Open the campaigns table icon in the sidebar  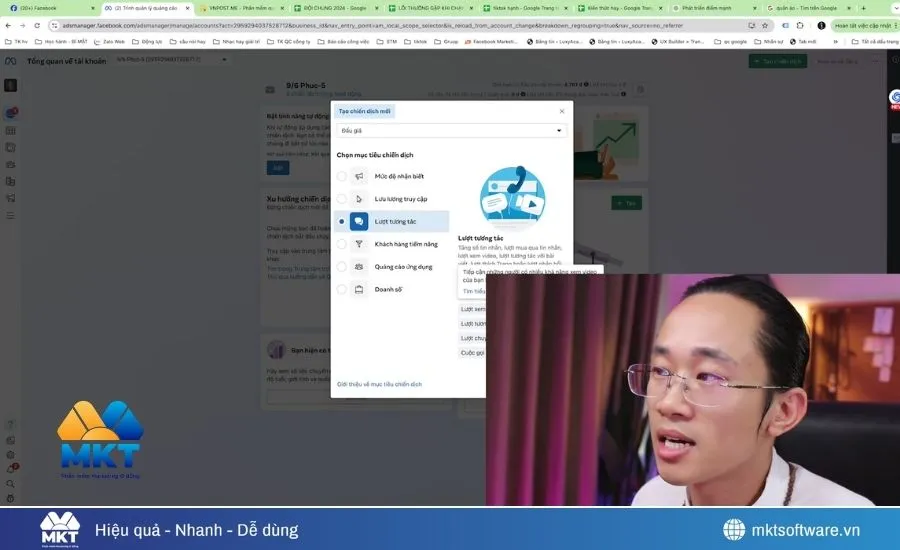pyautogui.click(x=10, y=131)
